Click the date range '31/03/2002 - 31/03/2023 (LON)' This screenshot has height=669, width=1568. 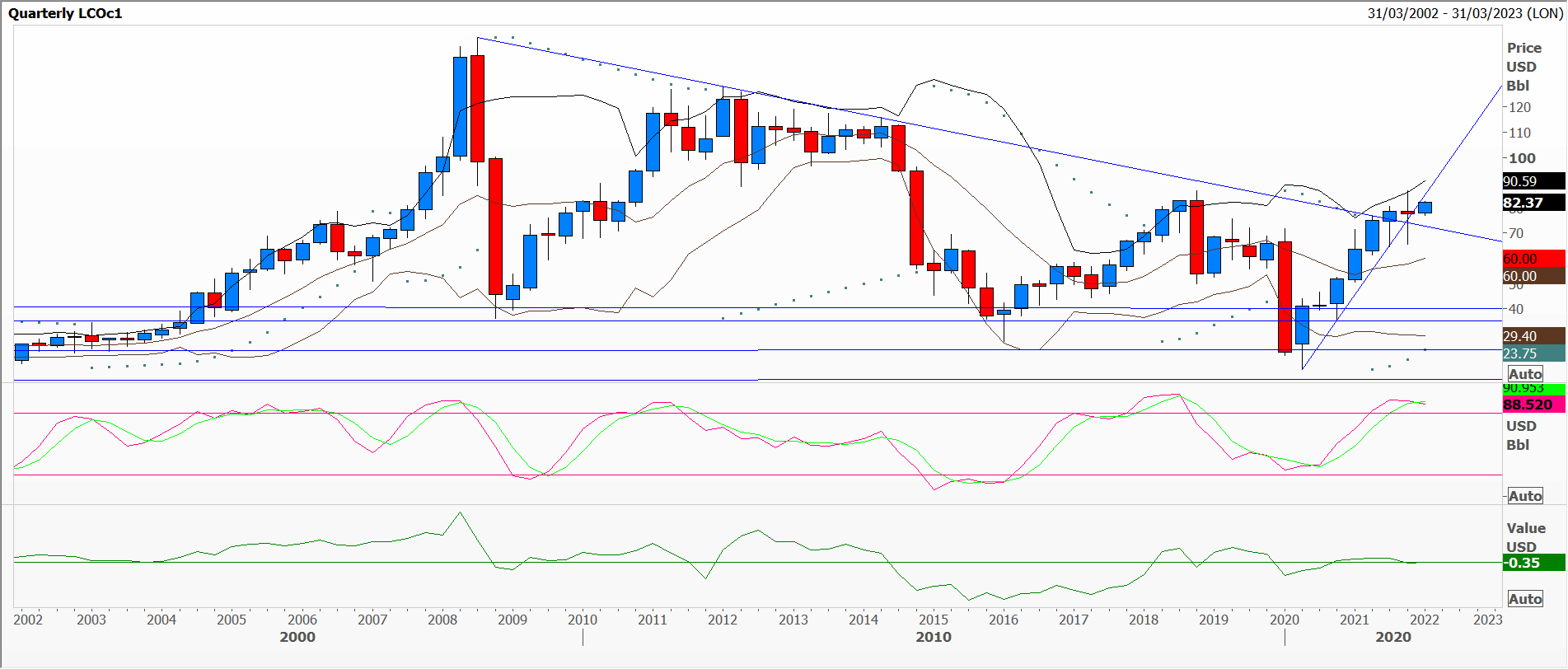(1466, 13)
